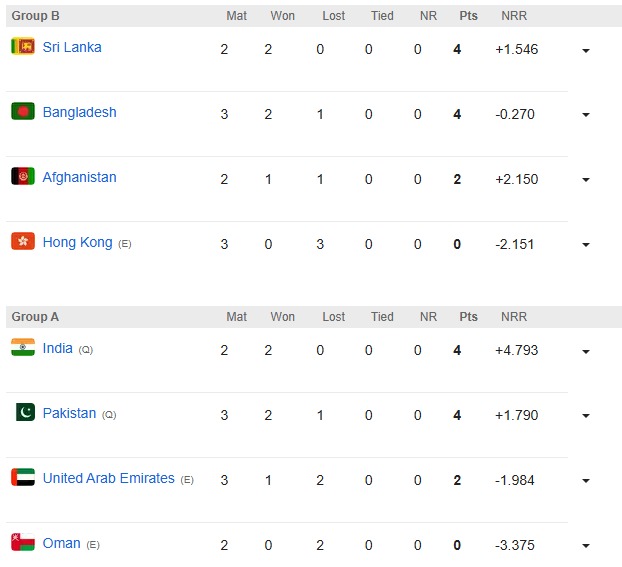This screenshot has height=567, width=622.
Task: Click the Oman flag icon
Action: 23,543
